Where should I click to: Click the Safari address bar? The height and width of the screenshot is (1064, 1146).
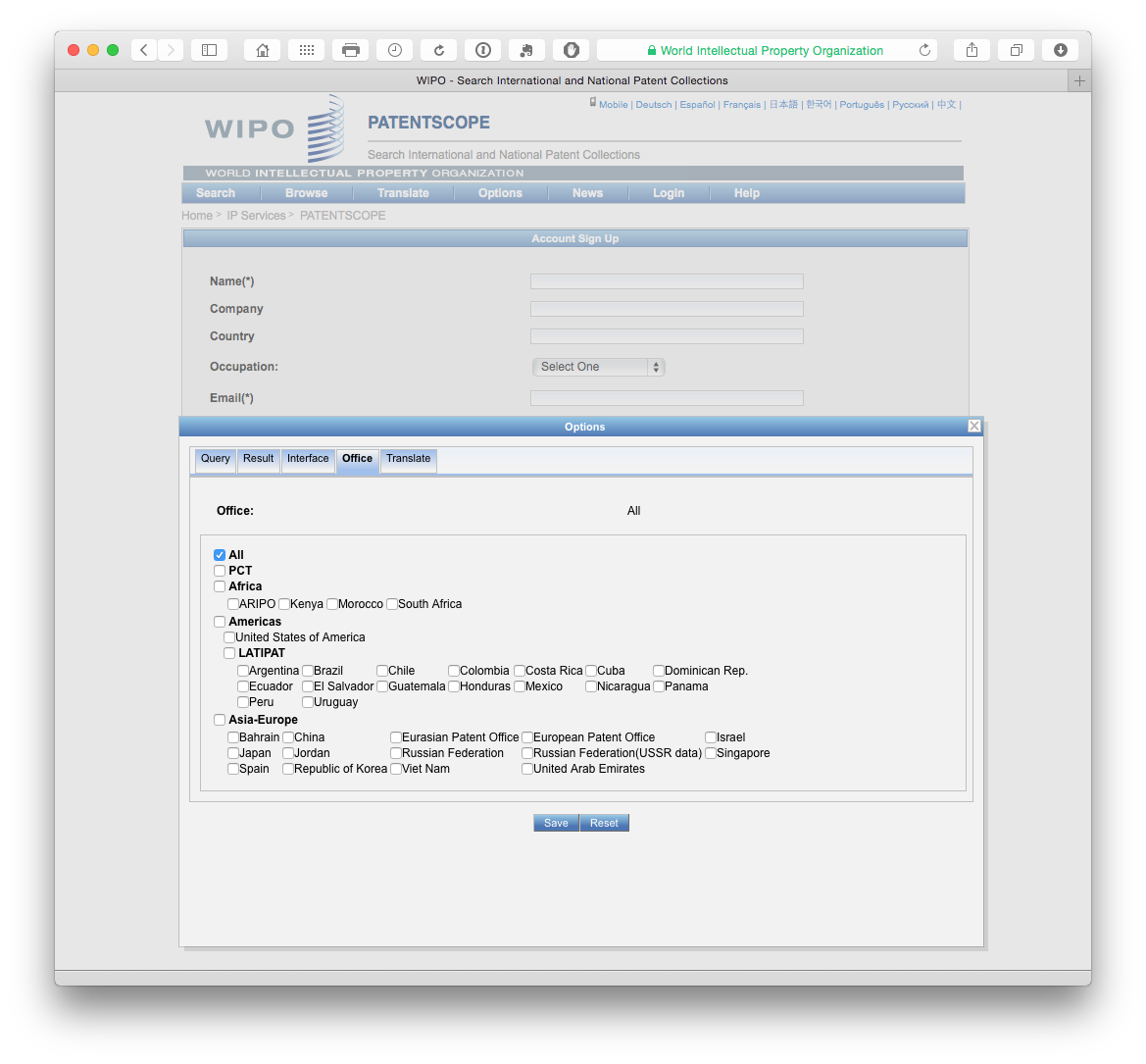[765, 50]
